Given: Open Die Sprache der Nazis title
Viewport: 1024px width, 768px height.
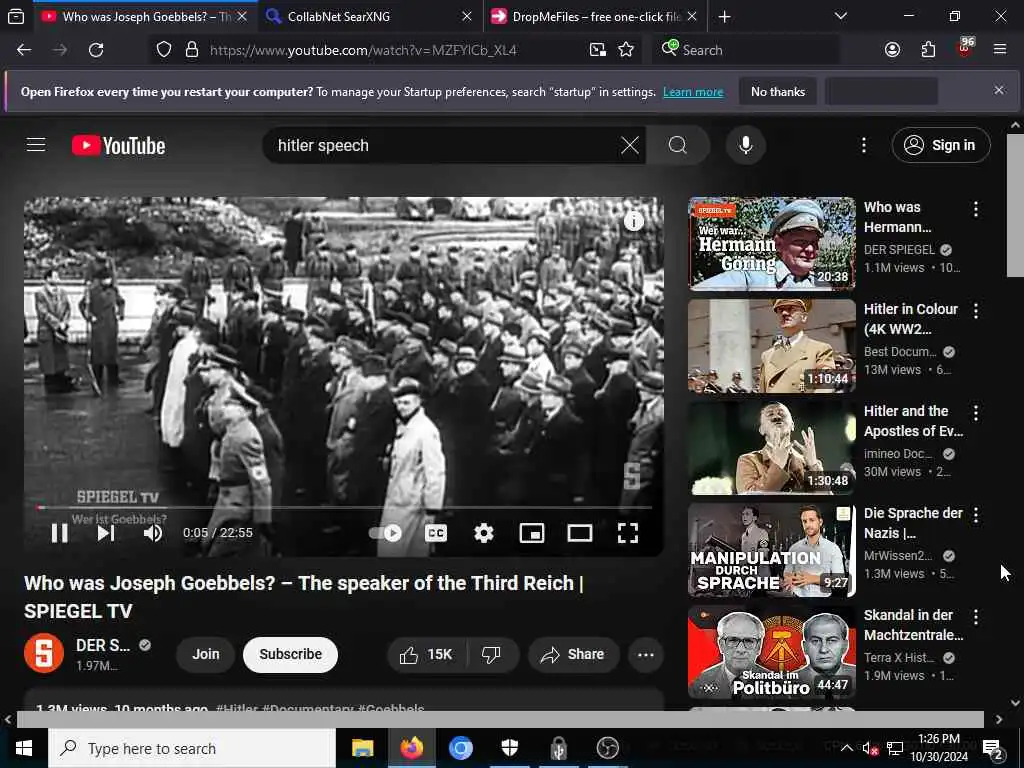Looking at the screenshot, I should tap(913, 523).
